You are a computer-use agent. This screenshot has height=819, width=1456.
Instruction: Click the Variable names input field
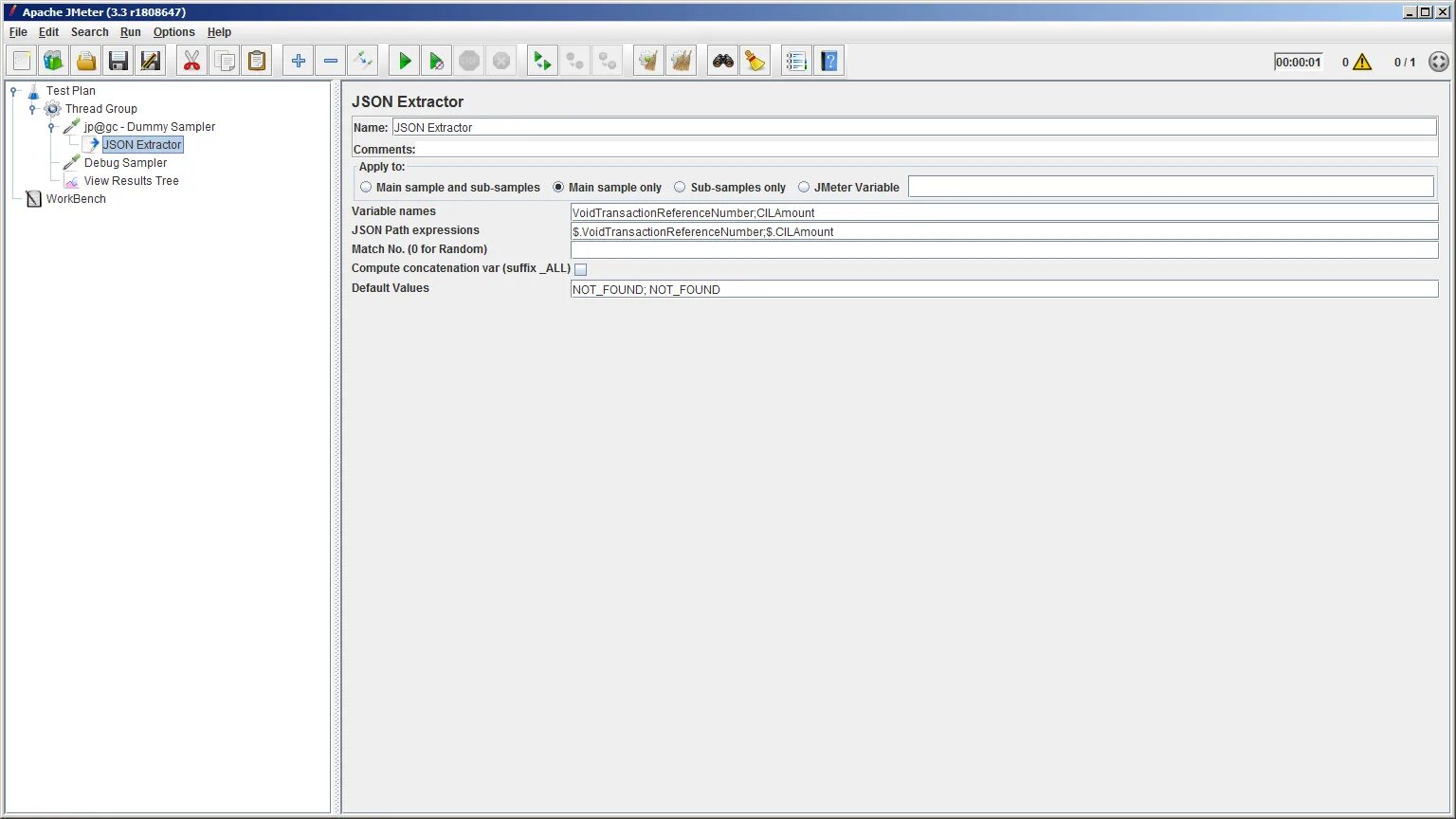(1004, 212)
